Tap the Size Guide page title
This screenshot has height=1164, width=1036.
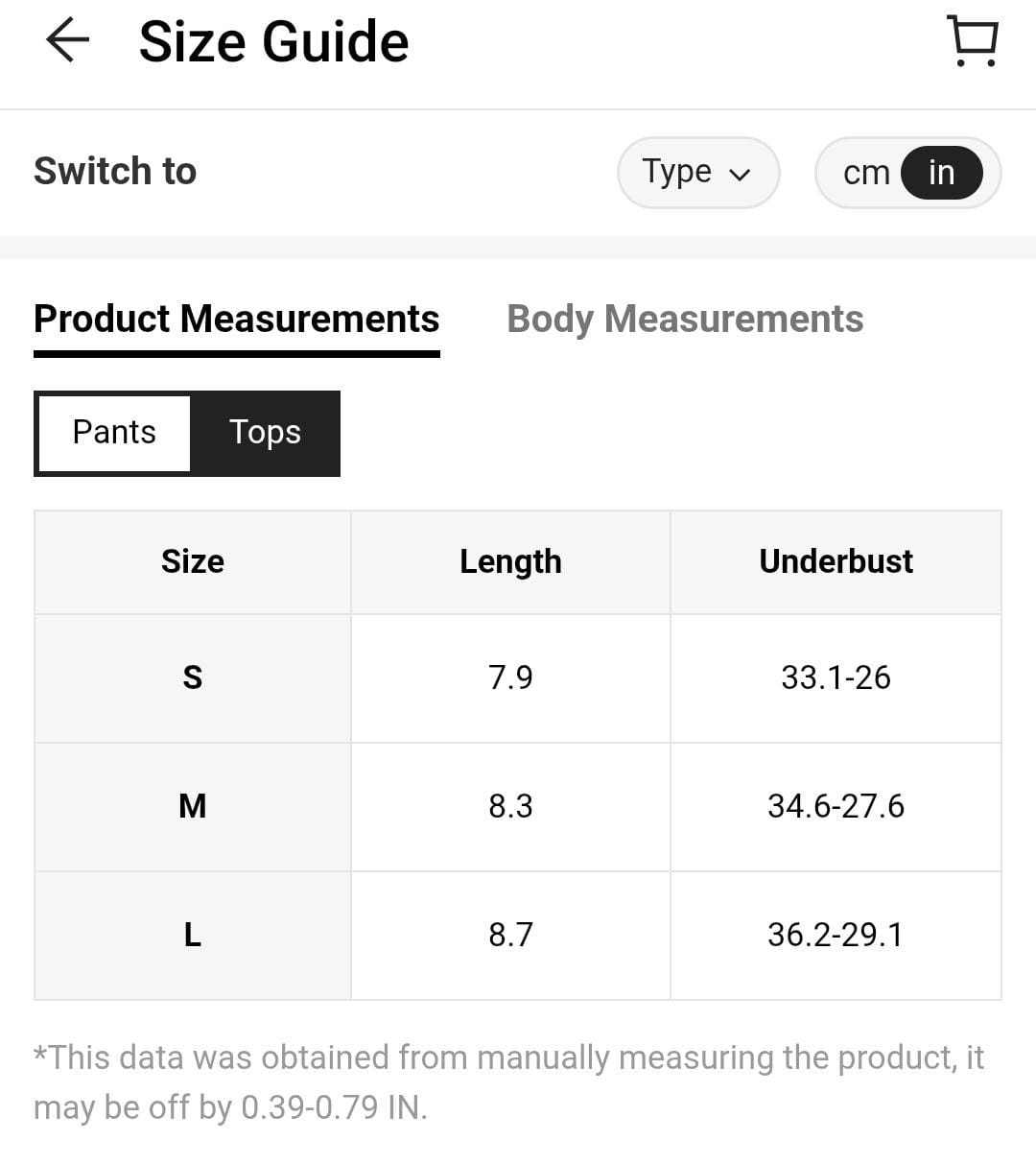click(273, 42)
